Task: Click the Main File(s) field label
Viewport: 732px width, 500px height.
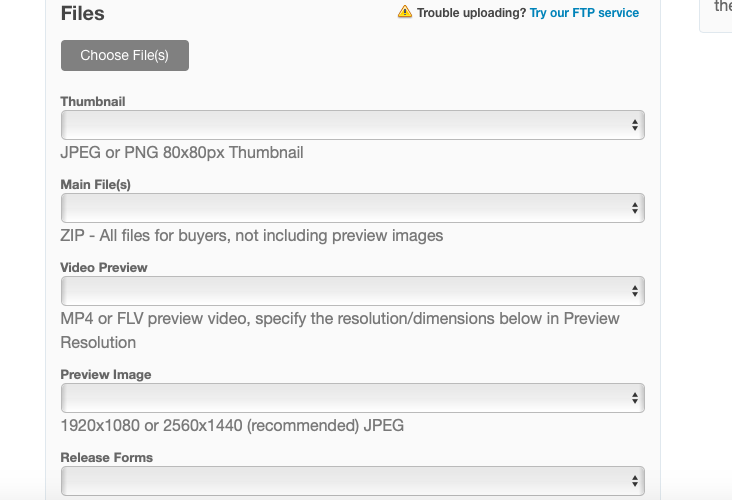Action: [x=96, y=185]
